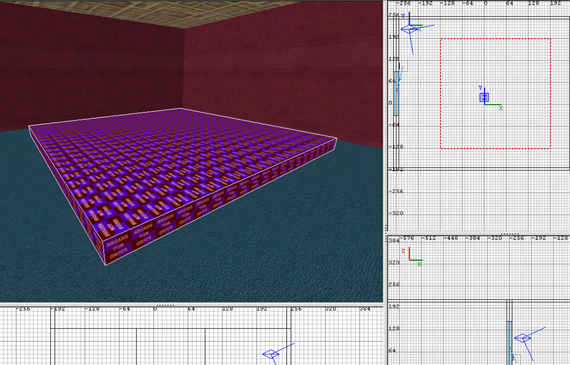The width and height of the screenshot is (570, 365).
Task: Click the green X axis line at the origin
Action: pos(493,105)
